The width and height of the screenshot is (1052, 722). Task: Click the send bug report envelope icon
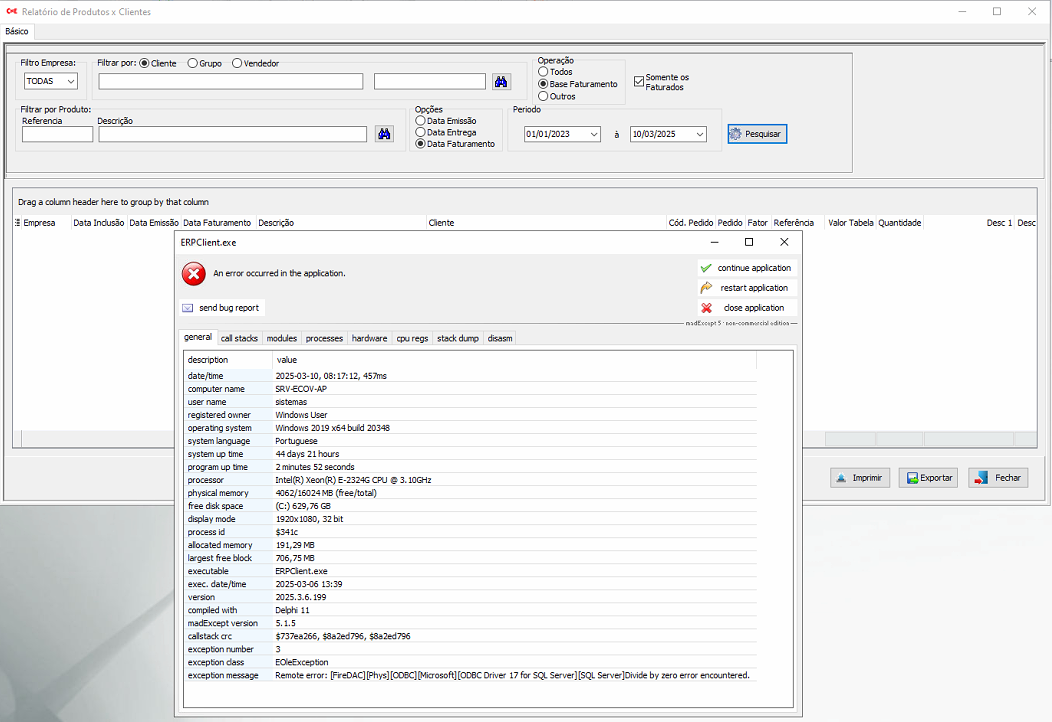[x=188, y=308]
